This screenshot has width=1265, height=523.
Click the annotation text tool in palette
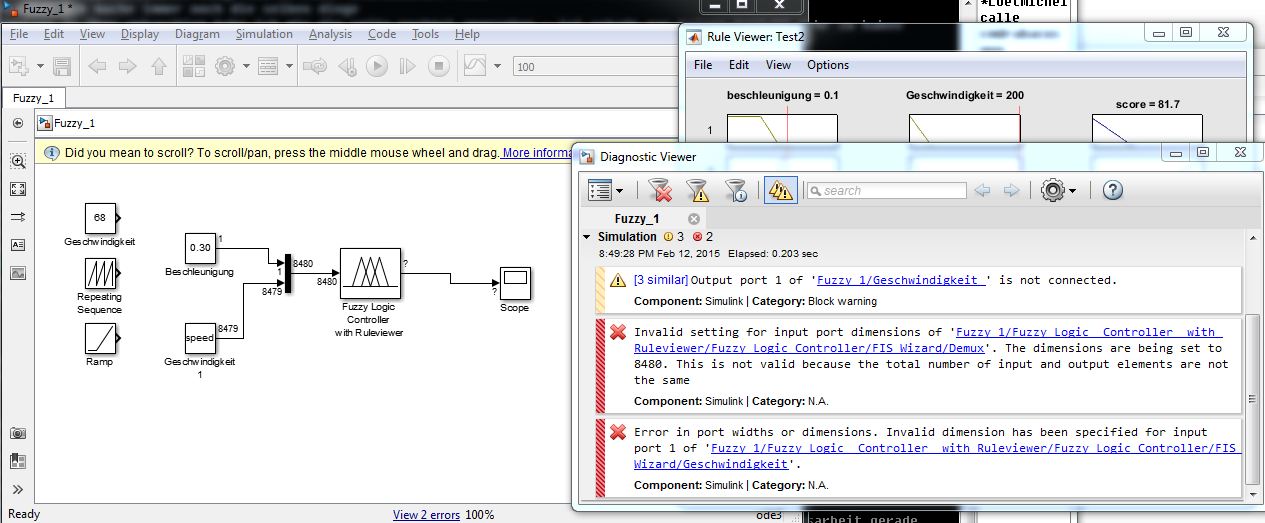[x=18, y=245]
